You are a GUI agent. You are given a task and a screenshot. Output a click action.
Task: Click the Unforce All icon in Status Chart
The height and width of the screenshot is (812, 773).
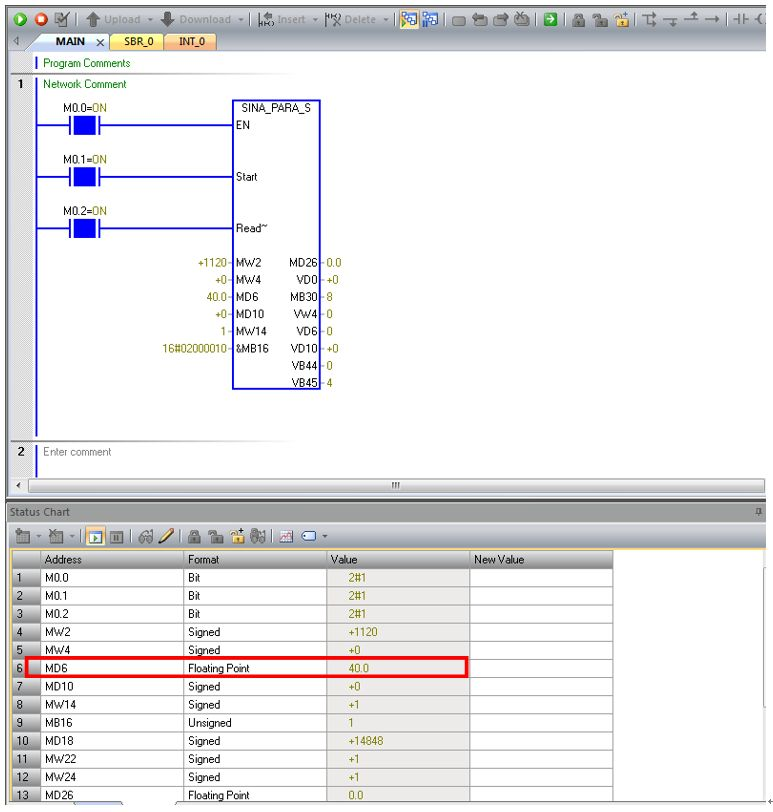237,536
